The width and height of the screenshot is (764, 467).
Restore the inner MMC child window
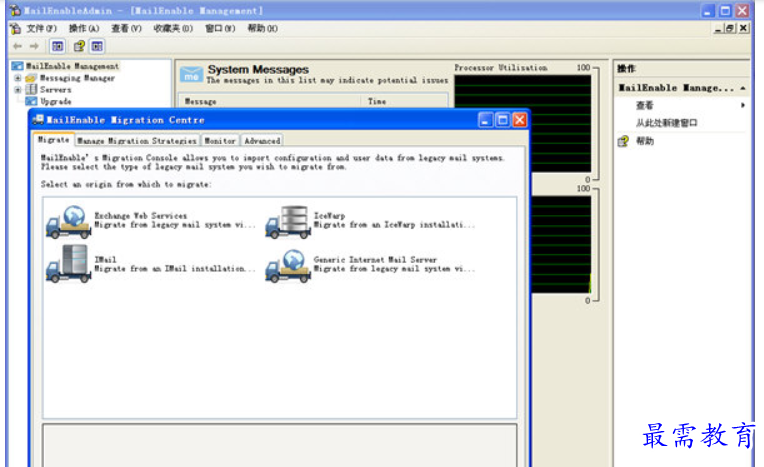point(730,28)
